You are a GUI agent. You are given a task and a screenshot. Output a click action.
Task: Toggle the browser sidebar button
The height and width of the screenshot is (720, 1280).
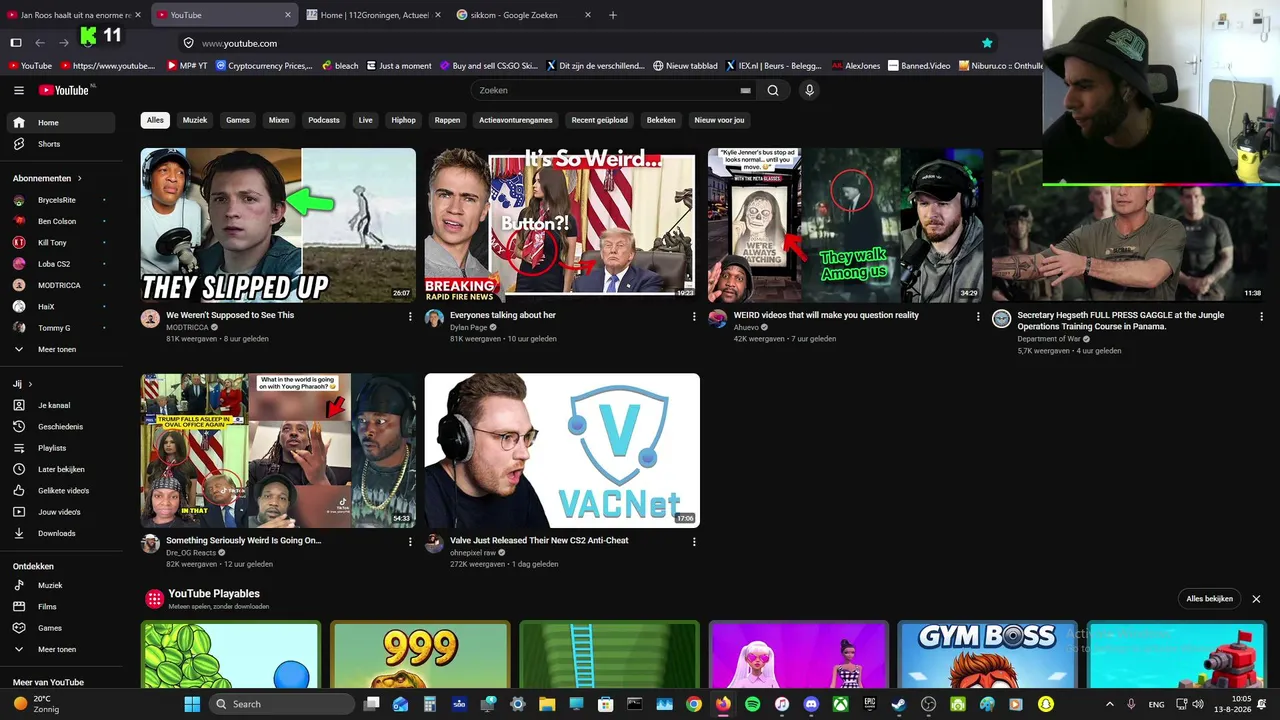pos(16,43)
